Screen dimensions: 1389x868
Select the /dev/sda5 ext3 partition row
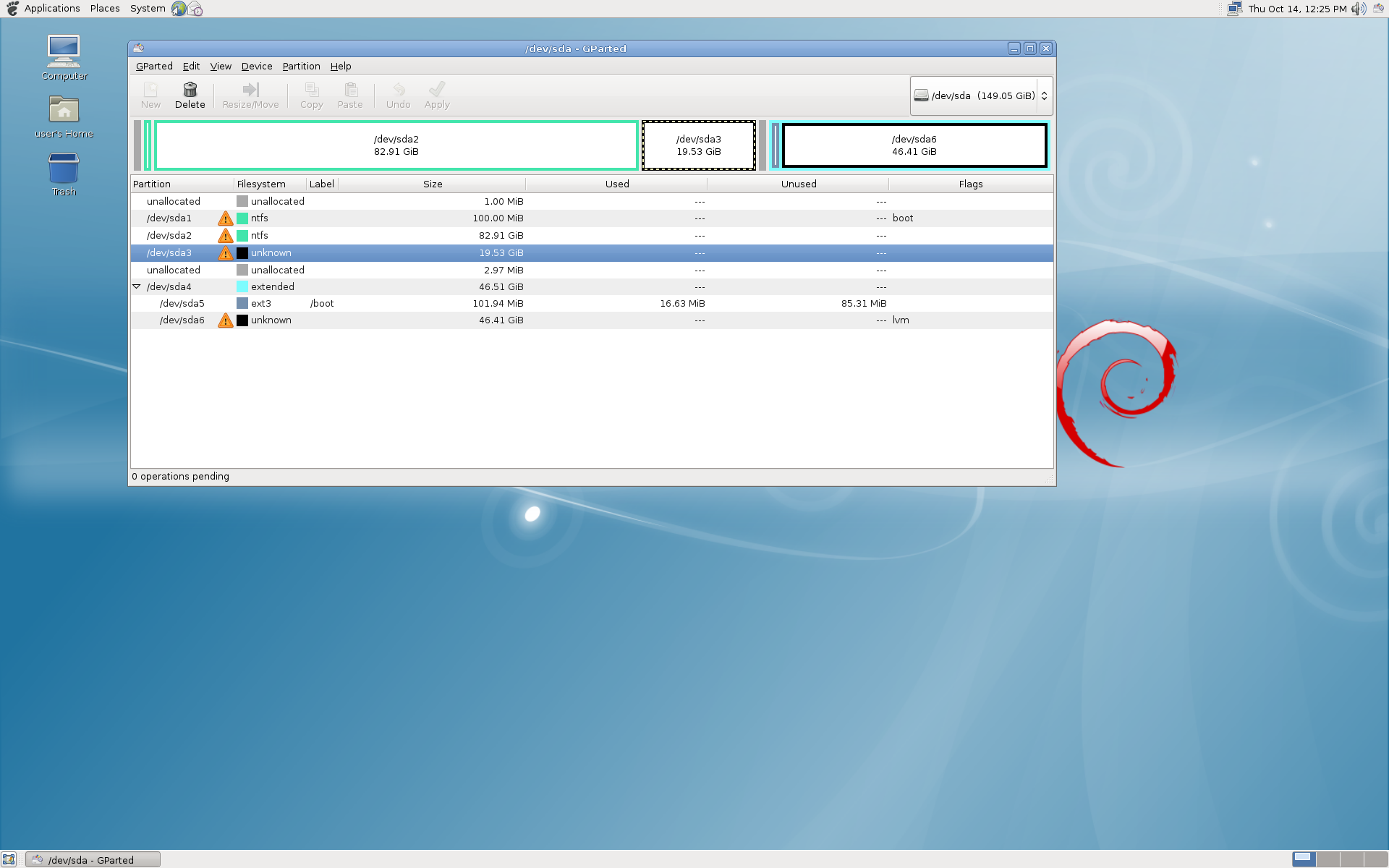[592, 304]
